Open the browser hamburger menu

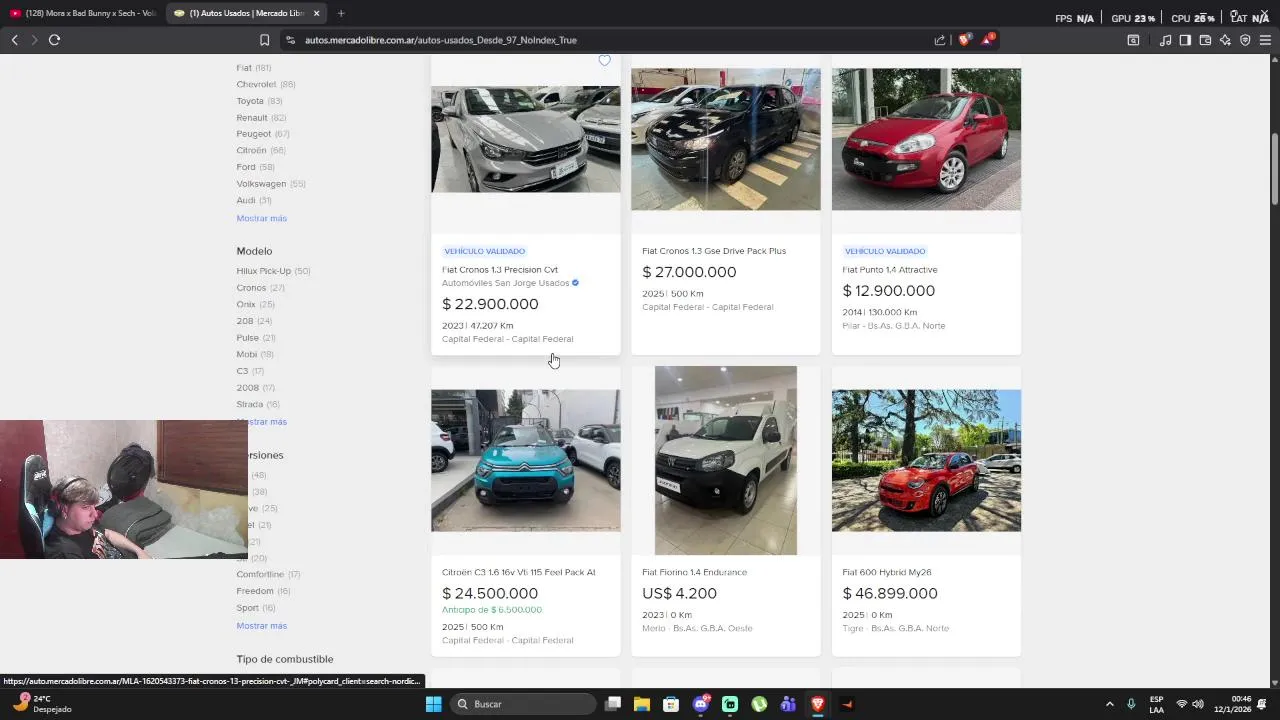point(1265,40)
